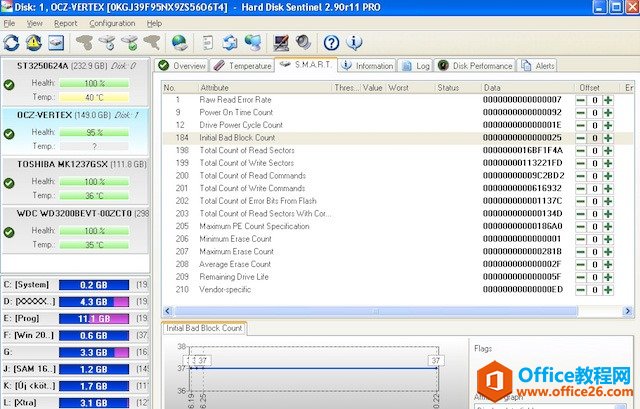Increase offset for Raw Read Error Rate

pos(608,100)
